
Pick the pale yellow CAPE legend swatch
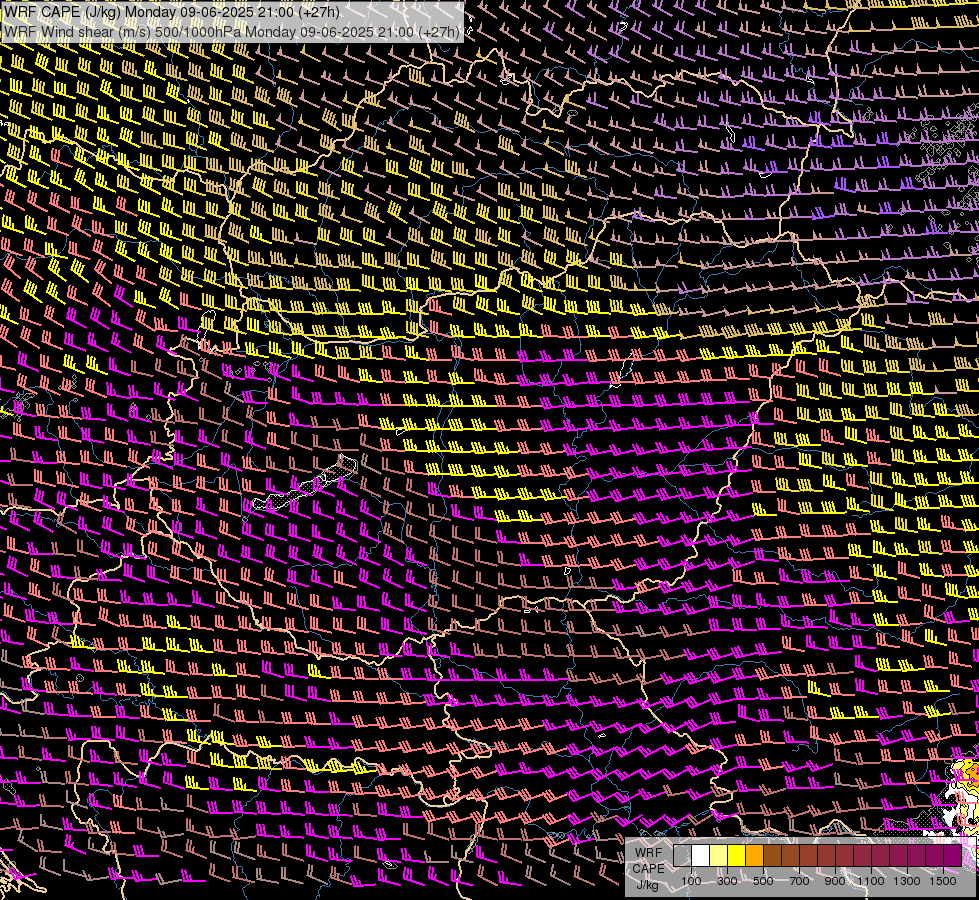tap(719, 855)
